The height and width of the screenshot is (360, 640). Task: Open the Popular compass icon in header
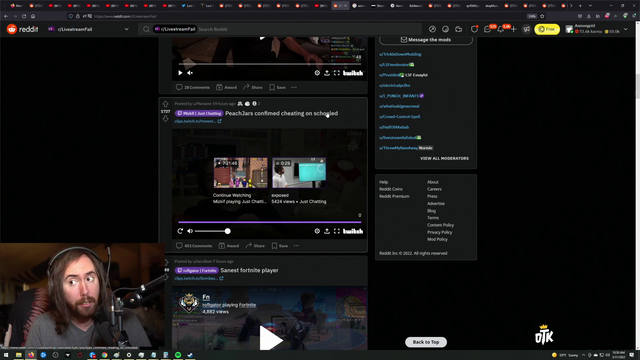tap(432, 29)
